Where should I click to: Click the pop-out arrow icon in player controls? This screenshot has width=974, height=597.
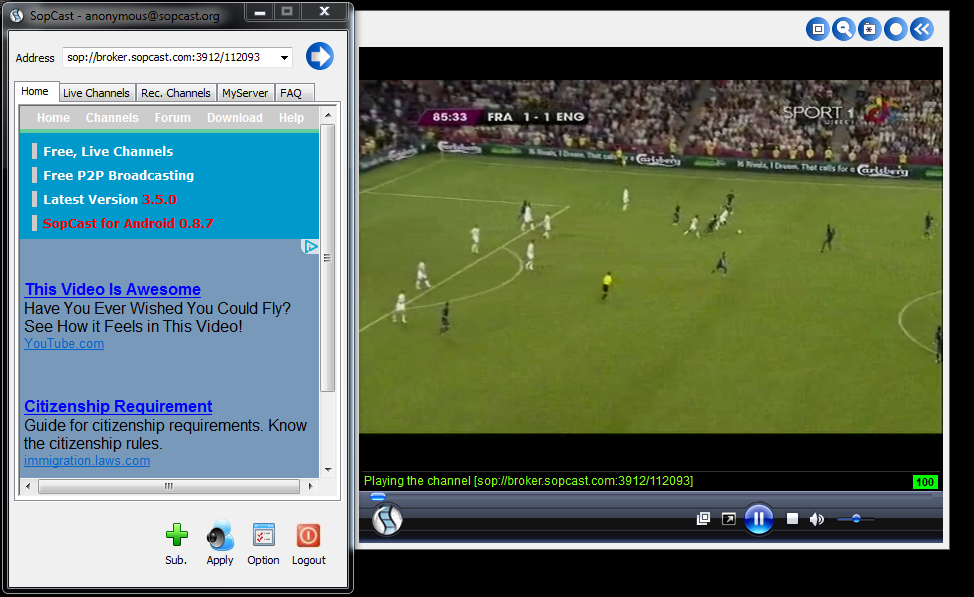point(729,518)
